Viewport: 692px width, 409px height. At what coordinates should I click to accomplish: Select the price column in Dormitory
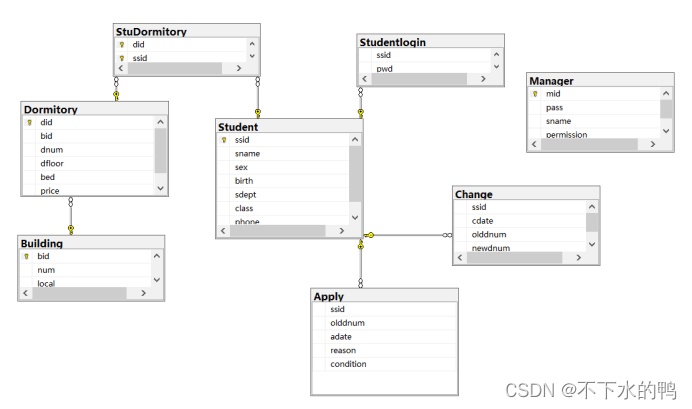coord(88,191)
